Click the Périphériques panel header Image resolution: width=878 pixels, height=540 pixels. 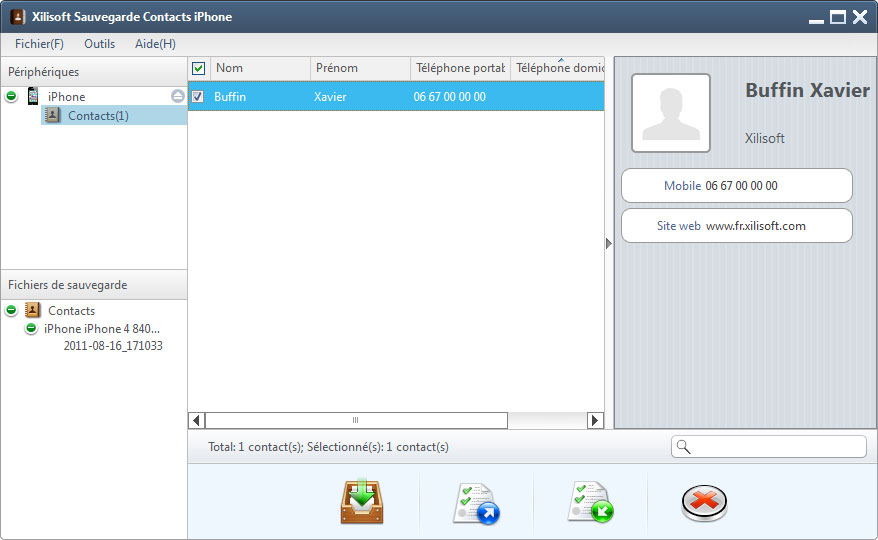click(94, 72)
